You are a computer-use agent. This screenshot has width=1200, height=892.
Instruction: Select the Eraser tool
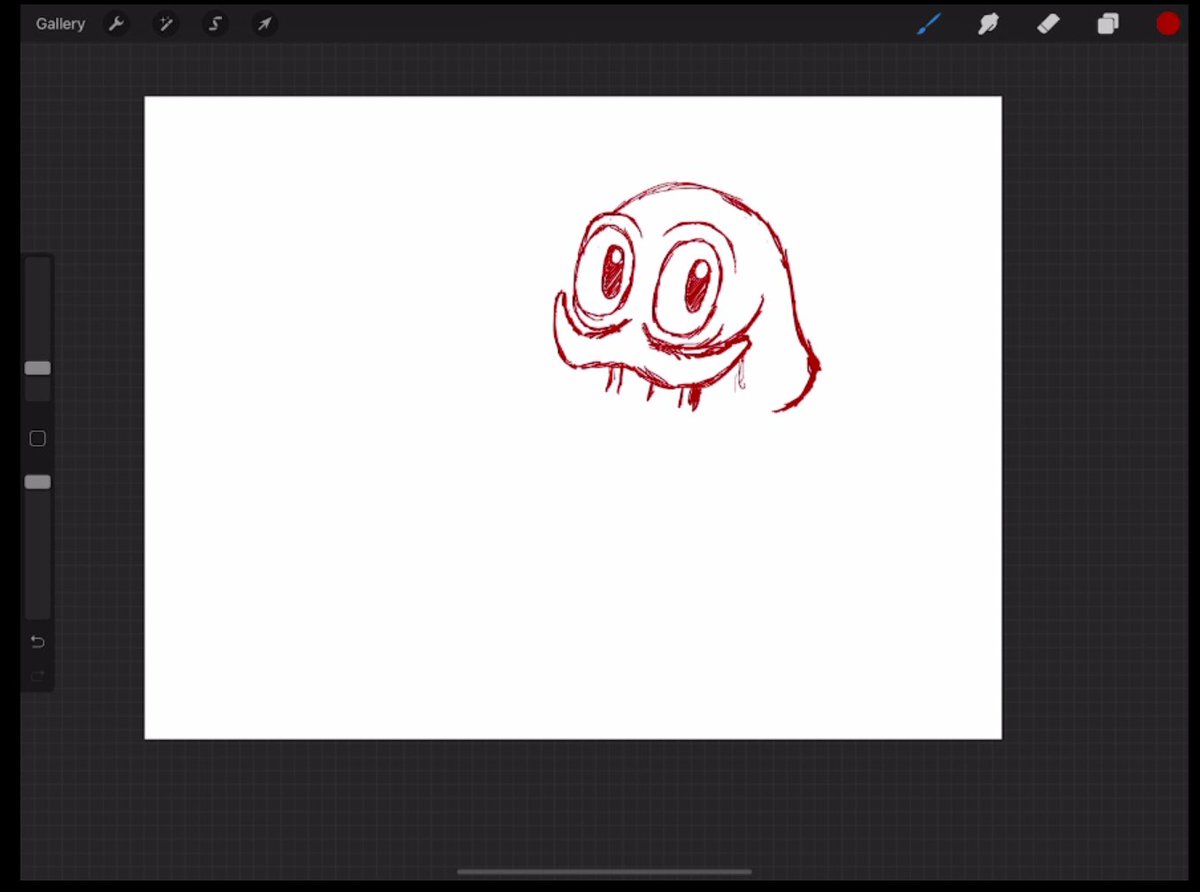pyautogui.click(x=1048, y=24)
